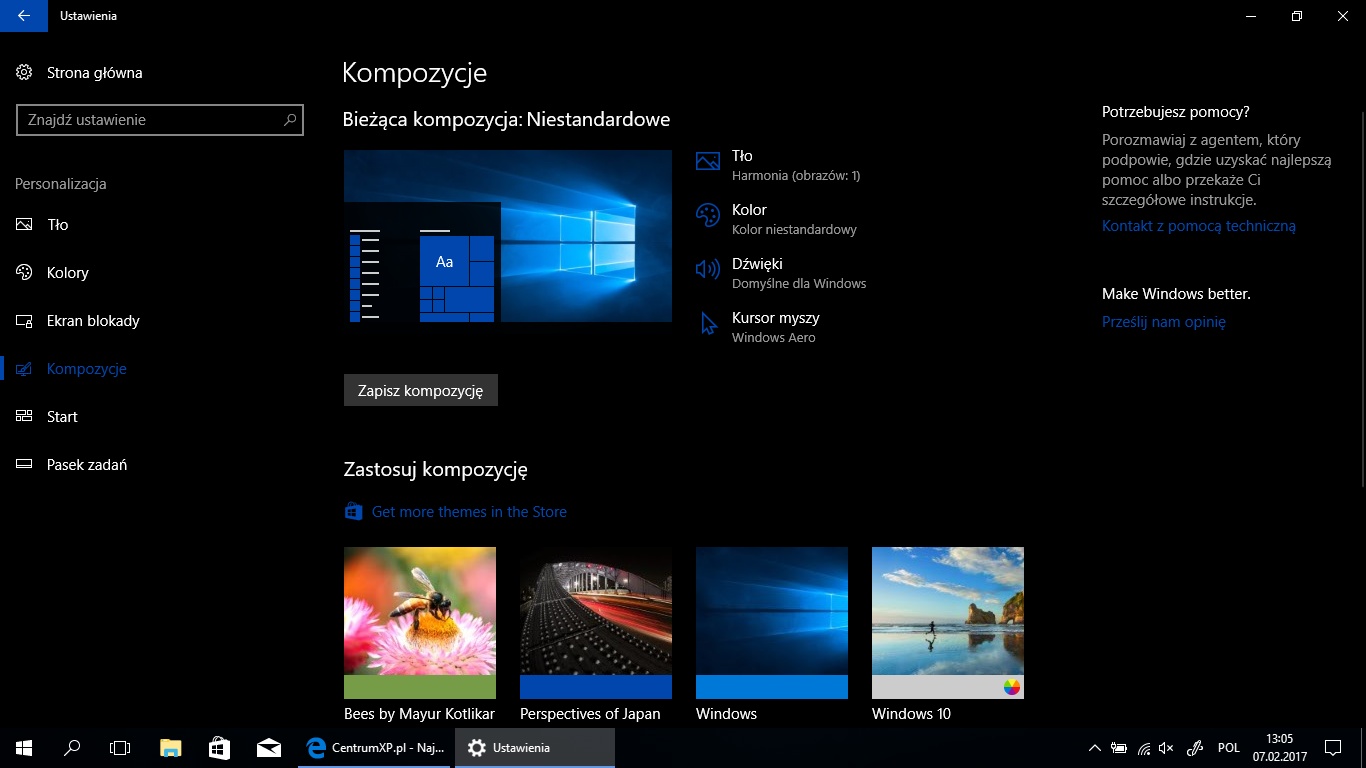This screenshot has height=768, width=1366.
Task: Open clock showing 13:05 07.02.2017
Action: 1279,747
